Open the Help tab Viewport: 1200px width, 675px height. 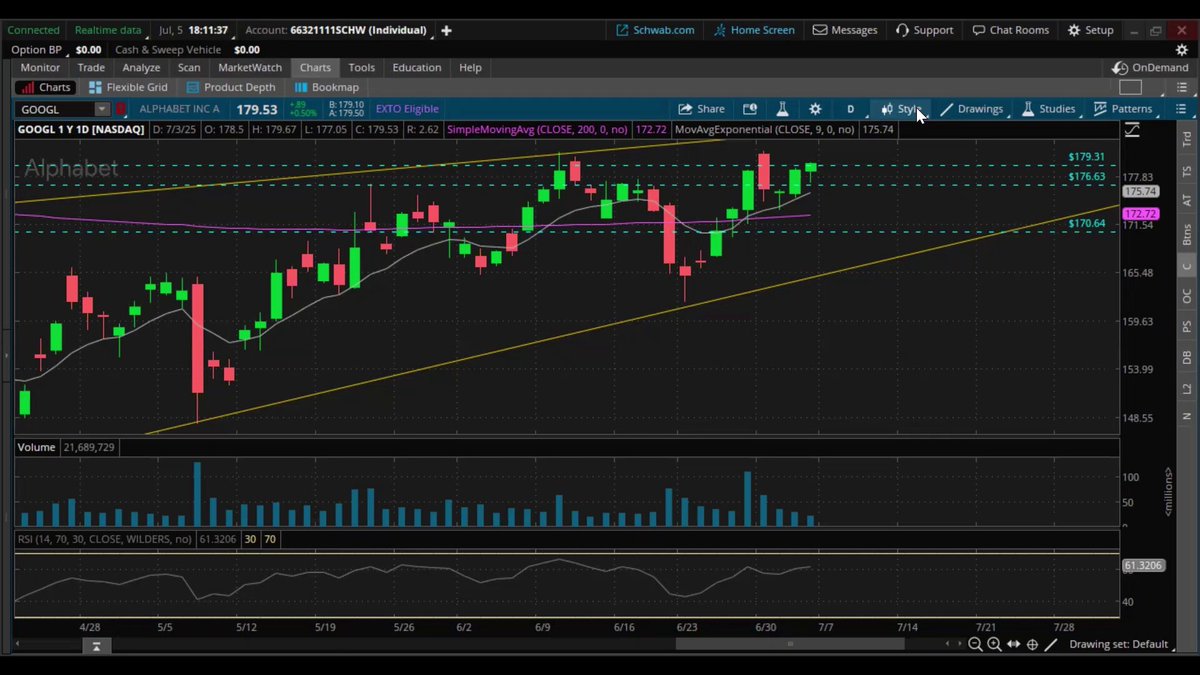(470, 67)
